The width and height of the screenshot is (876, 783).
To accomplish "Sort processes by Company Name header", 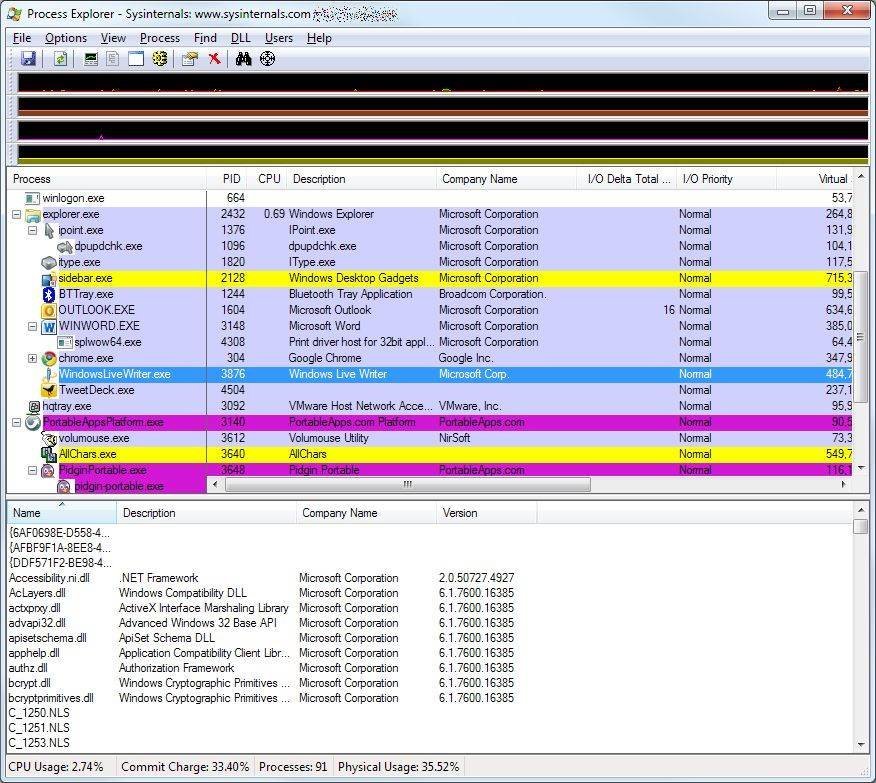I will 506,179.
